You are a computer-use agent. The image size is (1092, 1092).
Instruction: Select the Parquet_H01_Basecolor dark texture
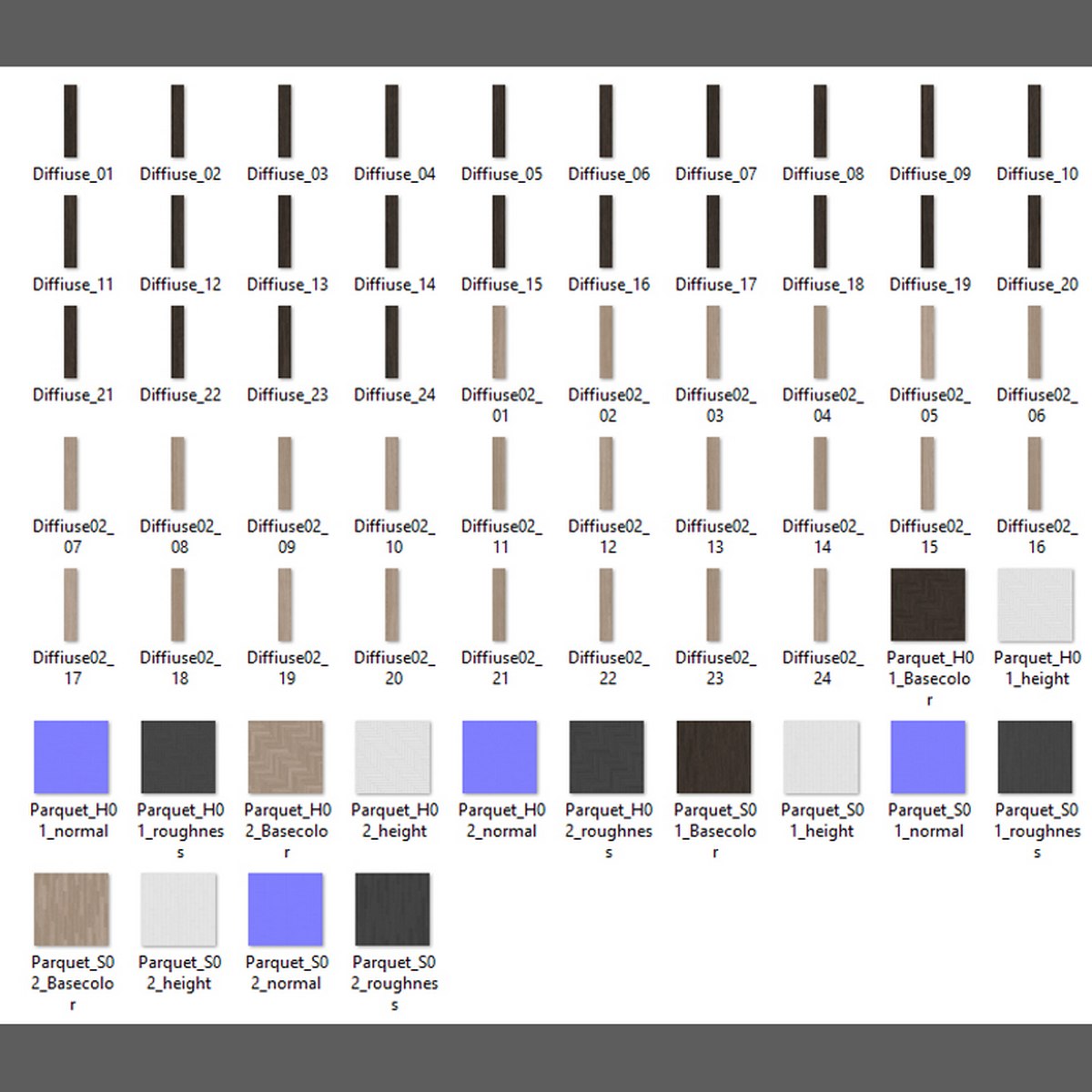click(x=927, y=604)
